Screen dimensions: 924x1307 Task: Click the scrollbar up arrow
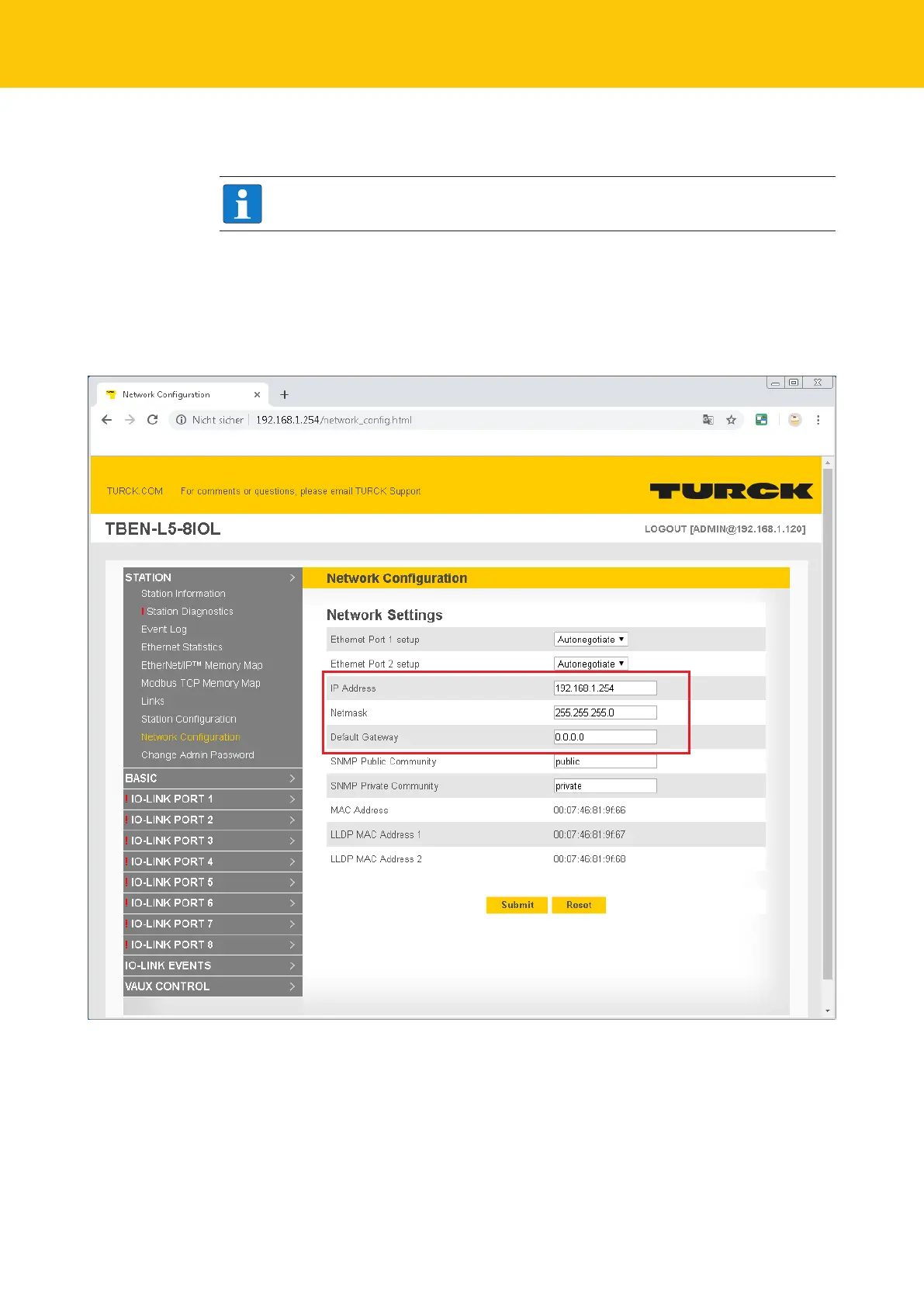(x=828, y=463)
